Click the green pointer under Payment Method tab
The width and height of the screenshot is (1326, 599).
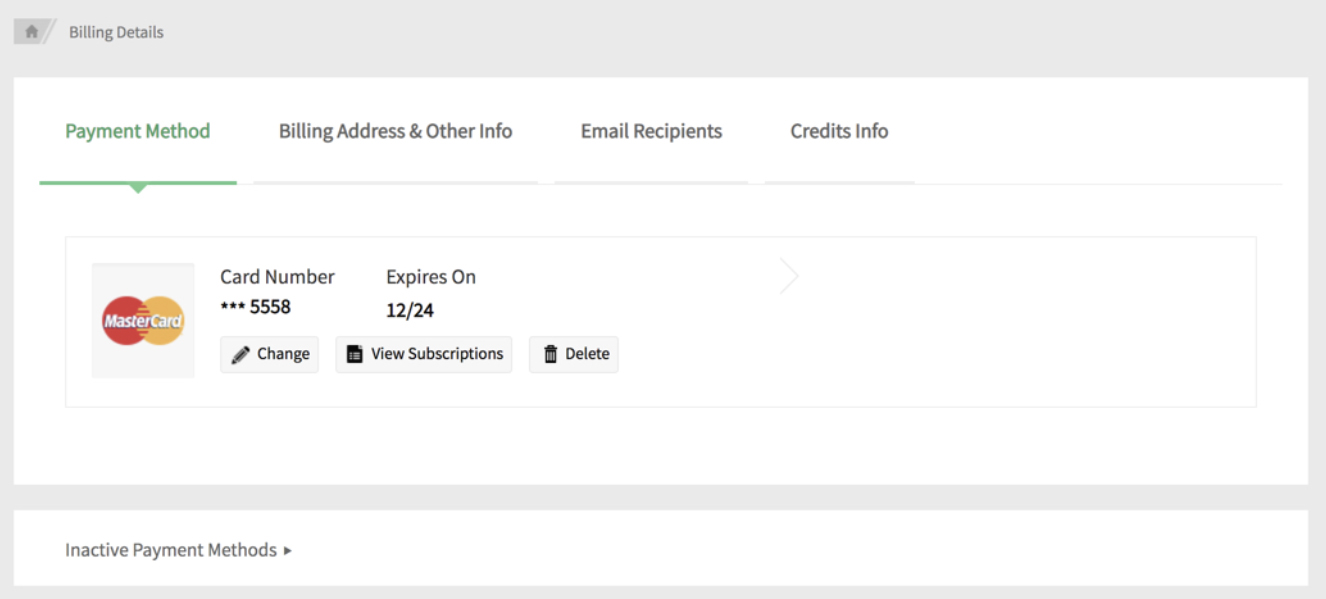click(137, 184)
